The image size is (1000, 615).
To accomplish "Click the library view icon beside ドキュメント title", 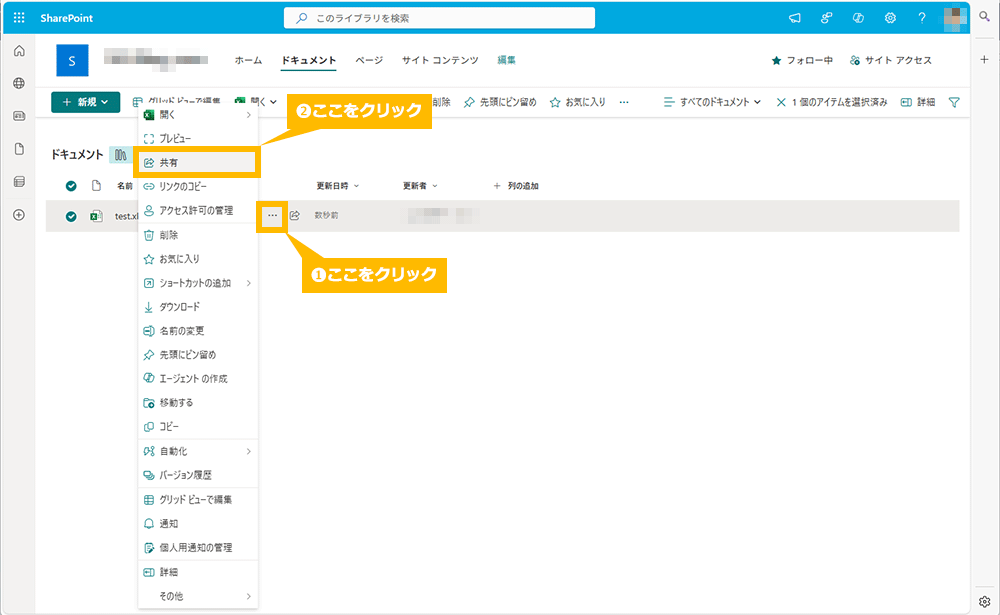I will point(121,154).
